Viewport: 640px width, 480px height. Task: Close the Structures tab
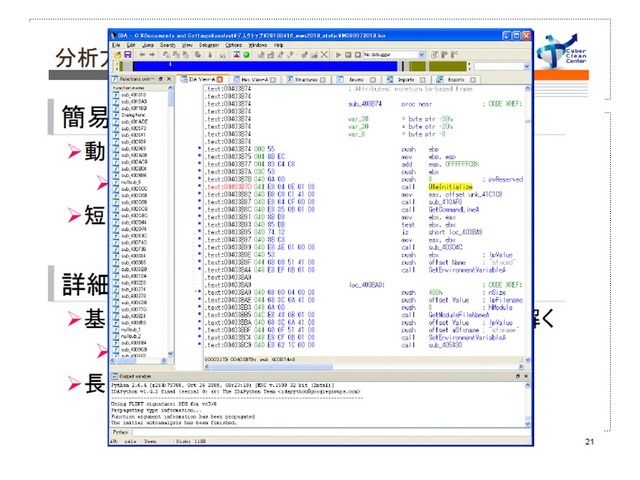323,80
